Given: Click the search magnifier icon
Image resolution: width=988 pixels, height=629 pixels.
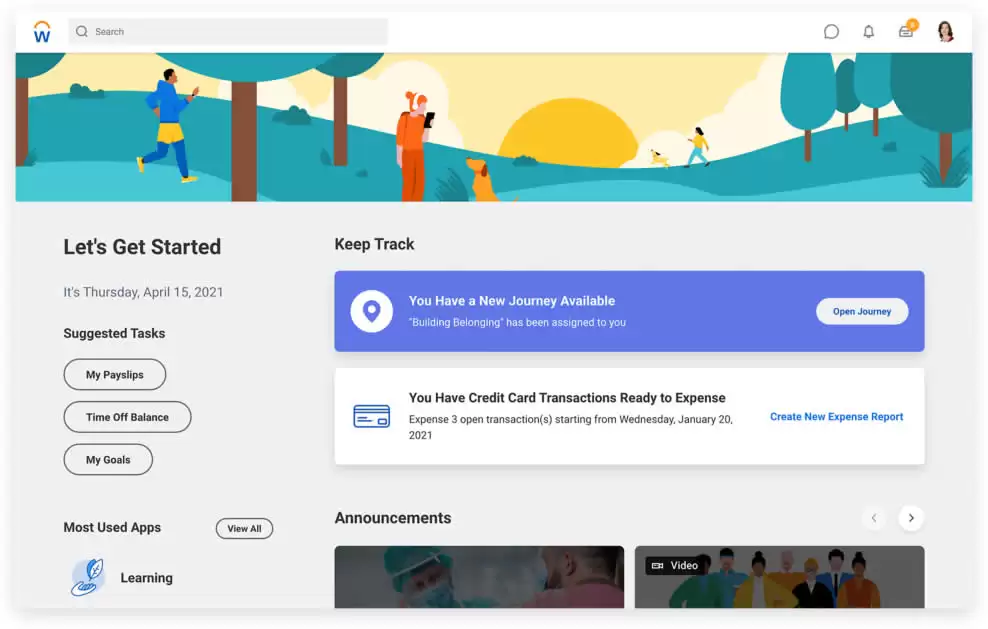Looking at the screenshot, I should point(82,32).
